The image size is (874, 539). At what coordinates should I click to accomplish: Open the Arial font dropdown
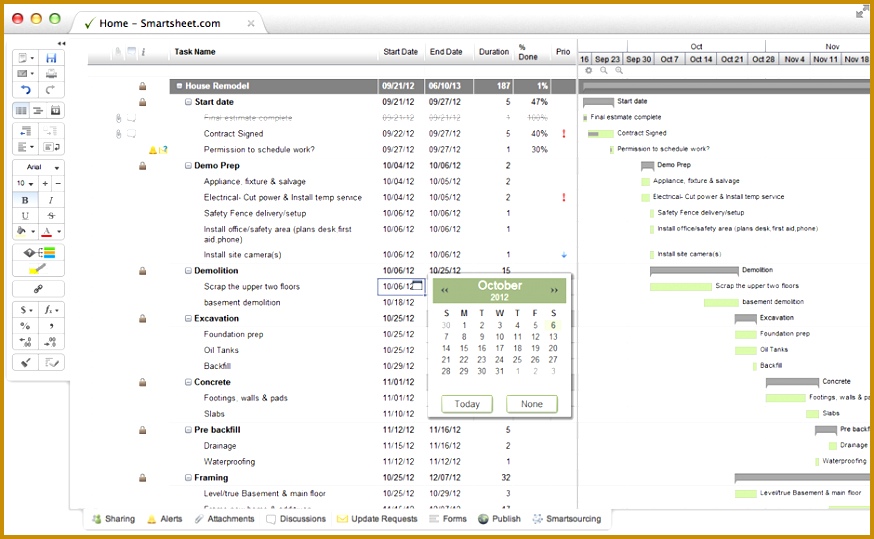click(38, 167)
